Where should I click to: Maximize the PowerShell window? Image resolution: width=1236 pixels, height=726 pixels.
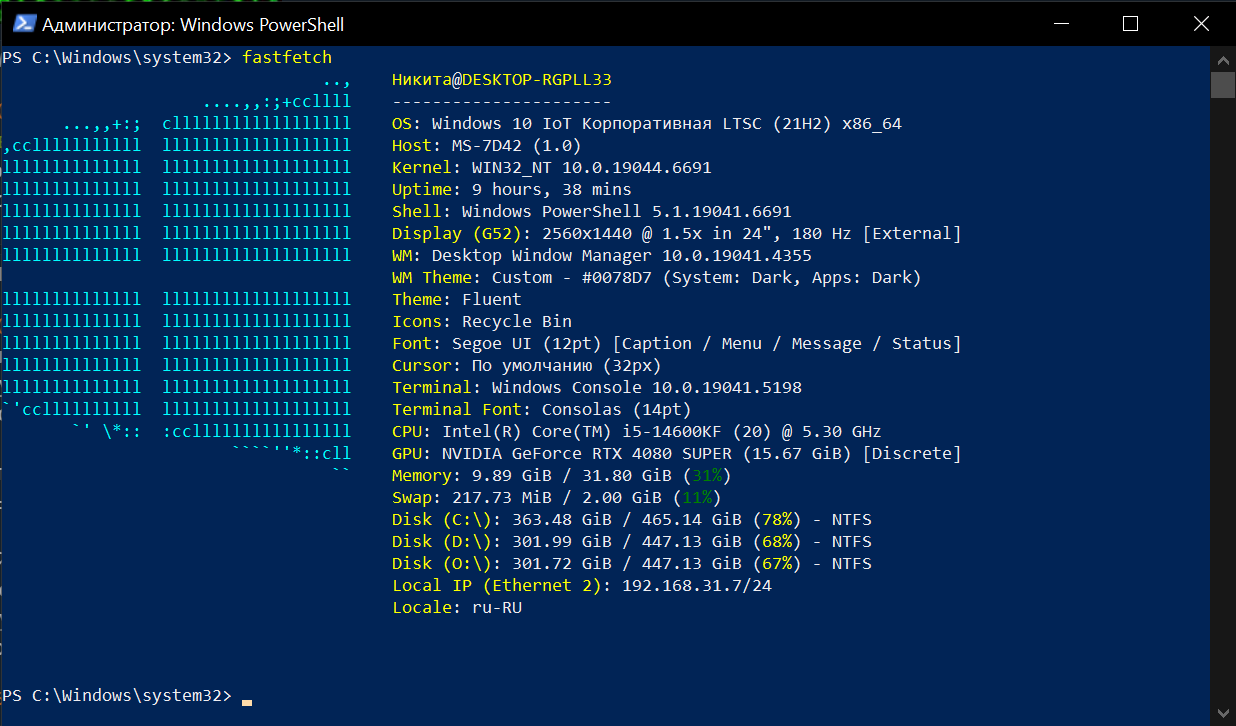click(1130, 23)
